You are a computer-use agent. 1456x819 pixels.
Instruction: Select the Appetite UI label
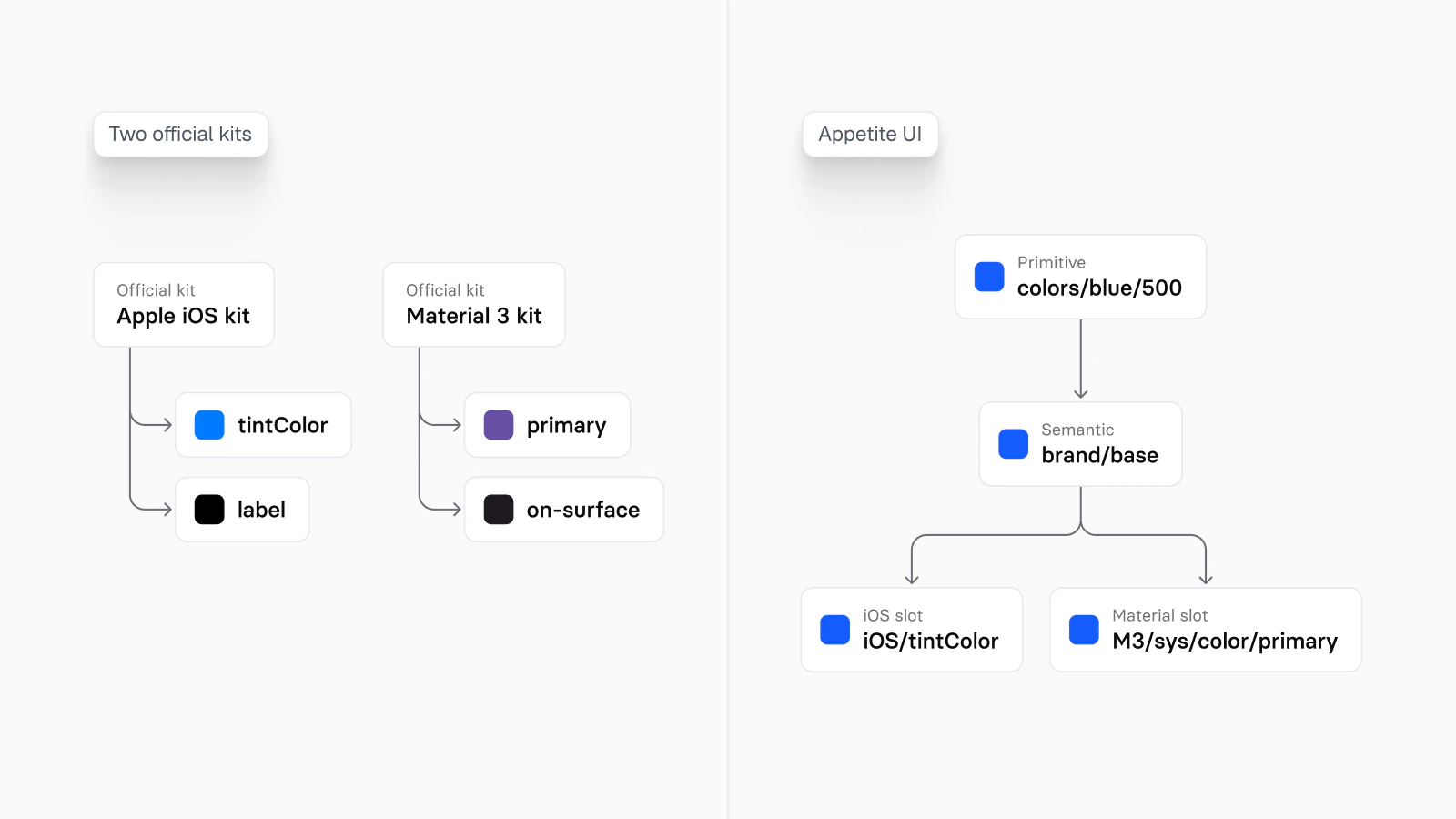[x=870, y=135]
